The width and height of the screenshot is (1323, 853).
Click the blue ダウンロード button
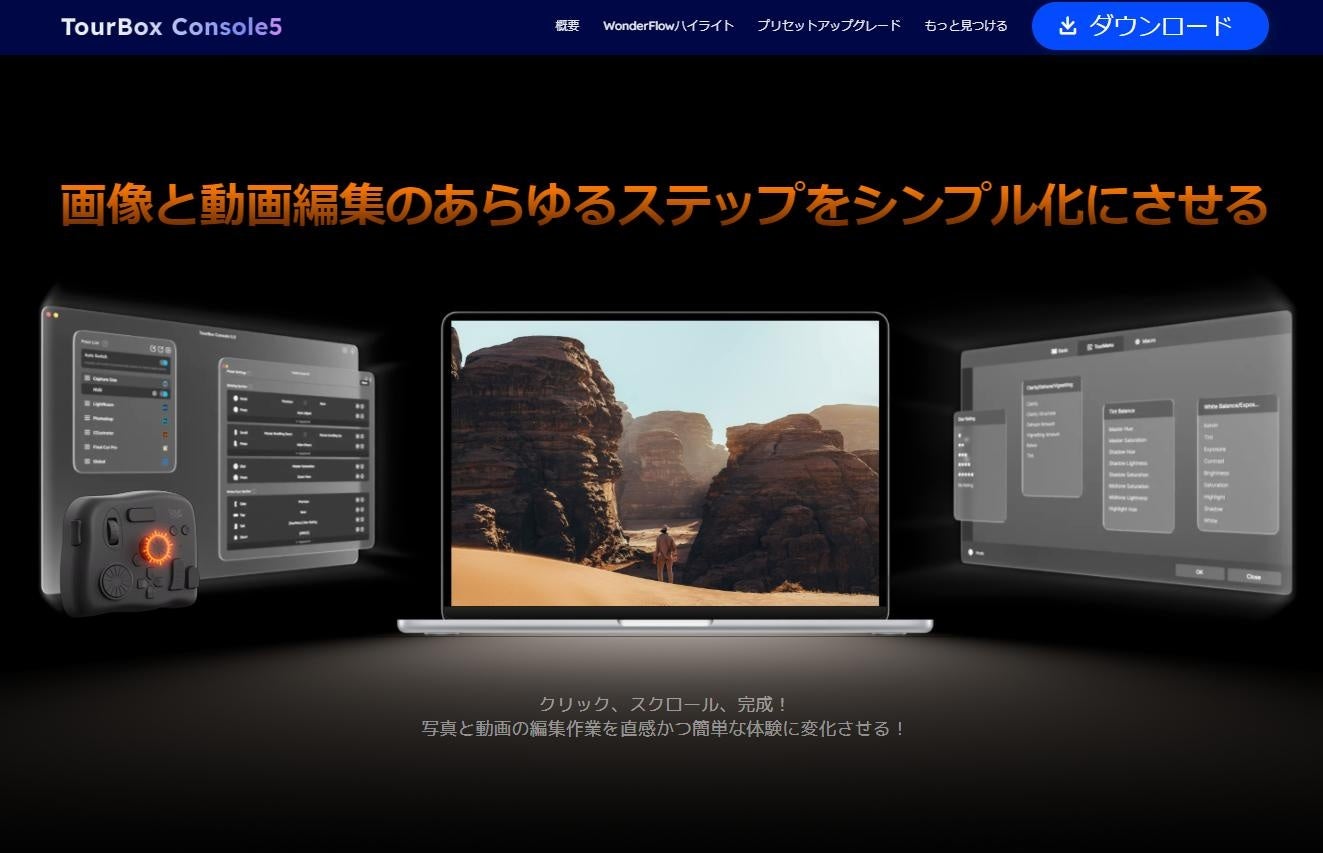(x=1150, y=26)
